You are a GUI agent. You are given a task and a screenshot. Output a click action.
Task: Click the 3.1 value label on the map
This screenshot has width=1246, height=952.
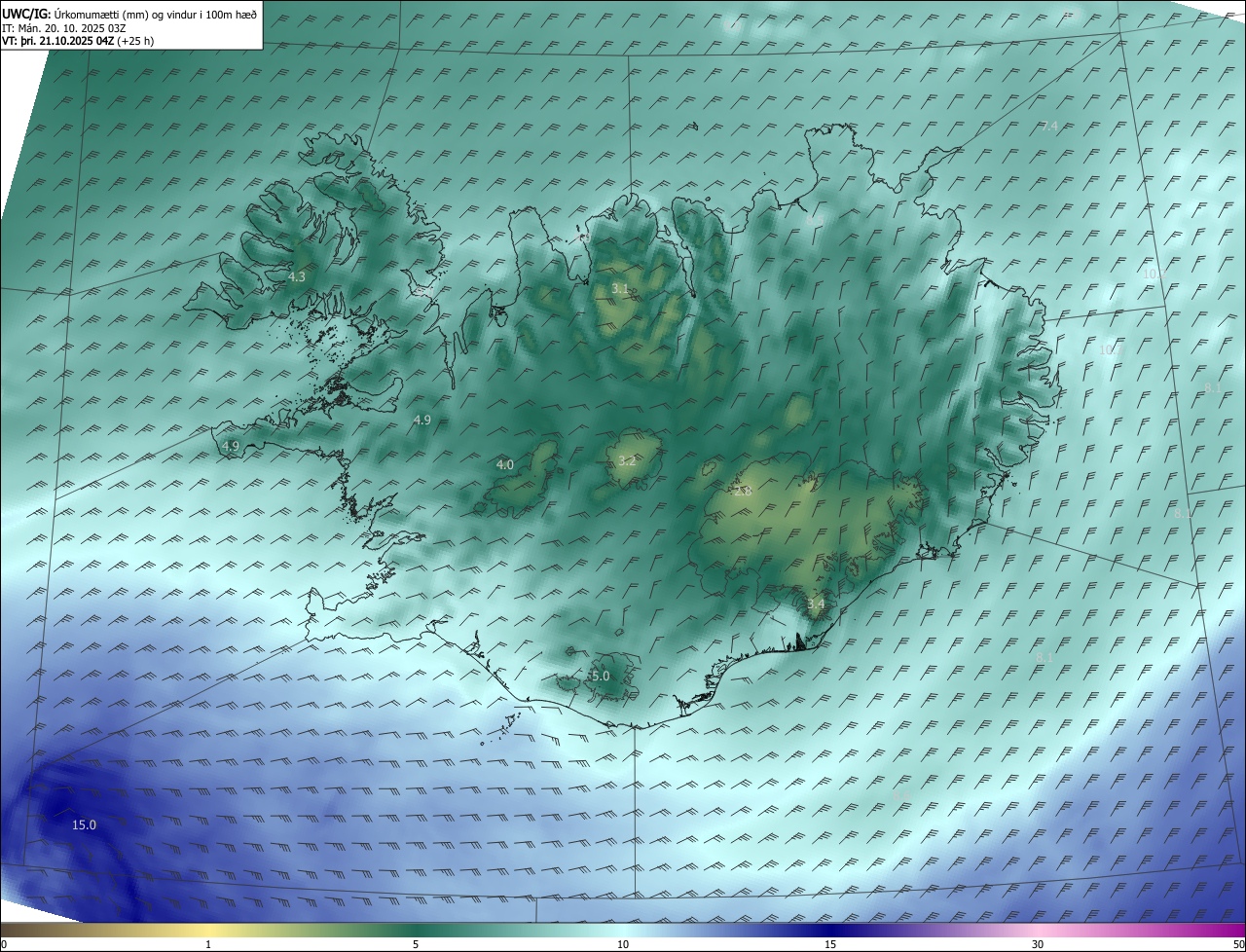(620, 289)
